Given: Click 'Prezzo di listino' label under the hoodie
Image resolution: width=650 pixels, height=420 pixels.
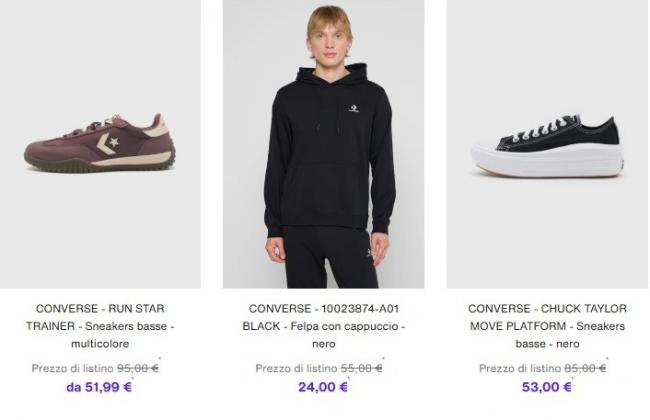Looking at the screenshot, I should (297, 368).
